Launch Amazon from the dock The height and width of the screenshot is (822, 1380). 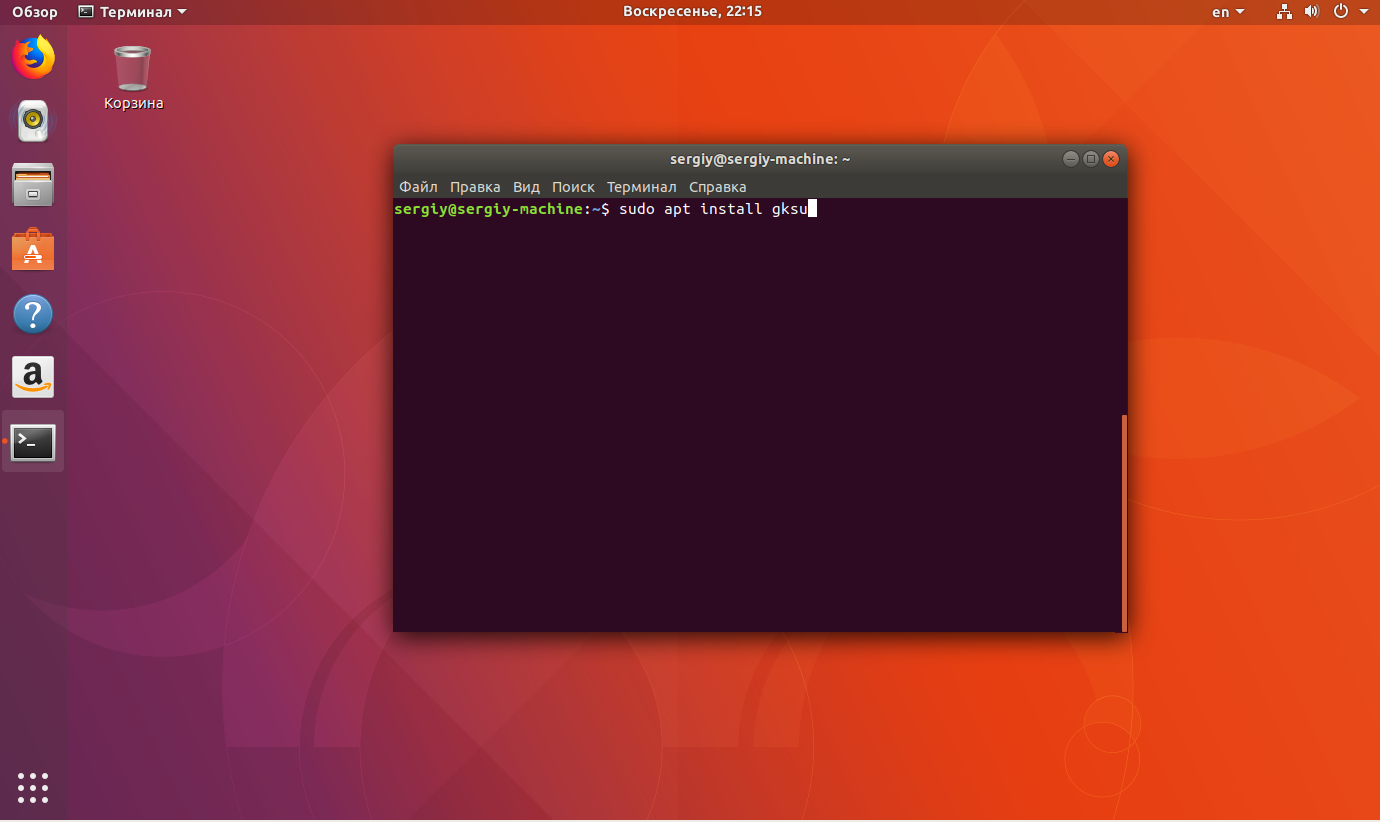click(x=33, y=377)
